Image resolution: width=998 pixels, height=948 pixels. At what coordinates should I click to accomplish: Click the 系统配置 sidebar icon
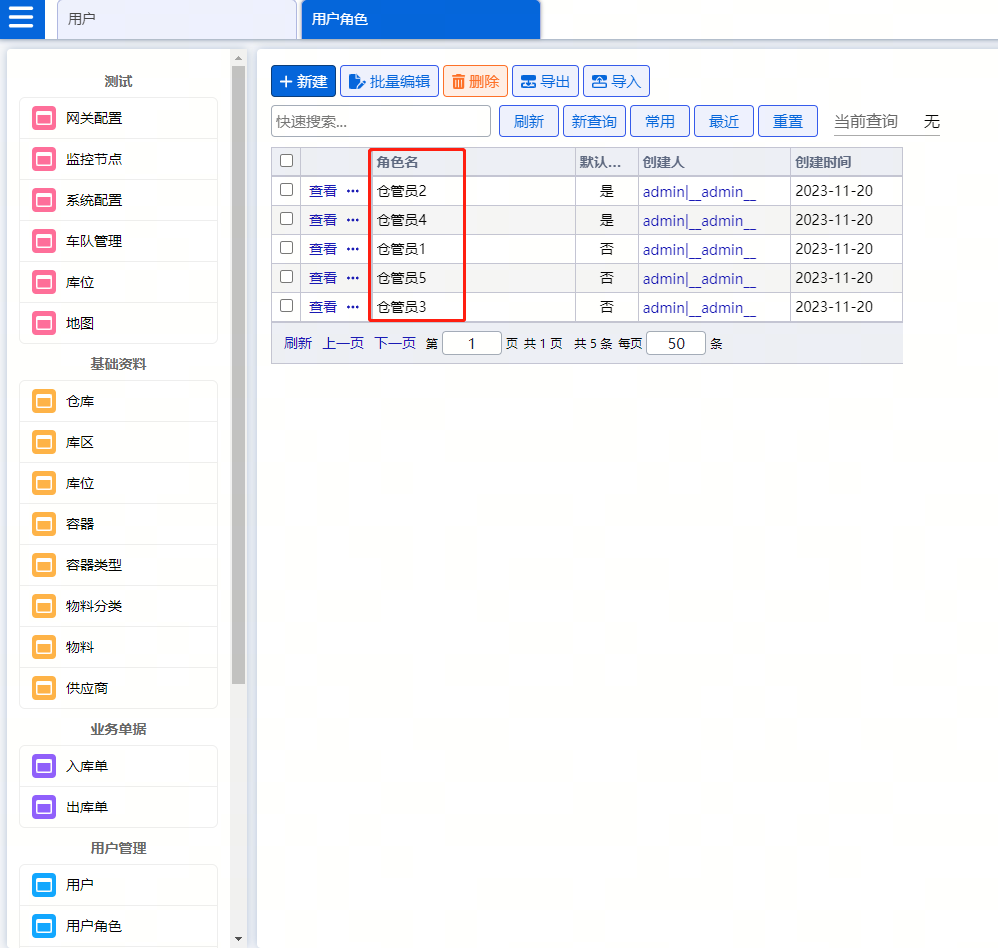coord(44,201)
